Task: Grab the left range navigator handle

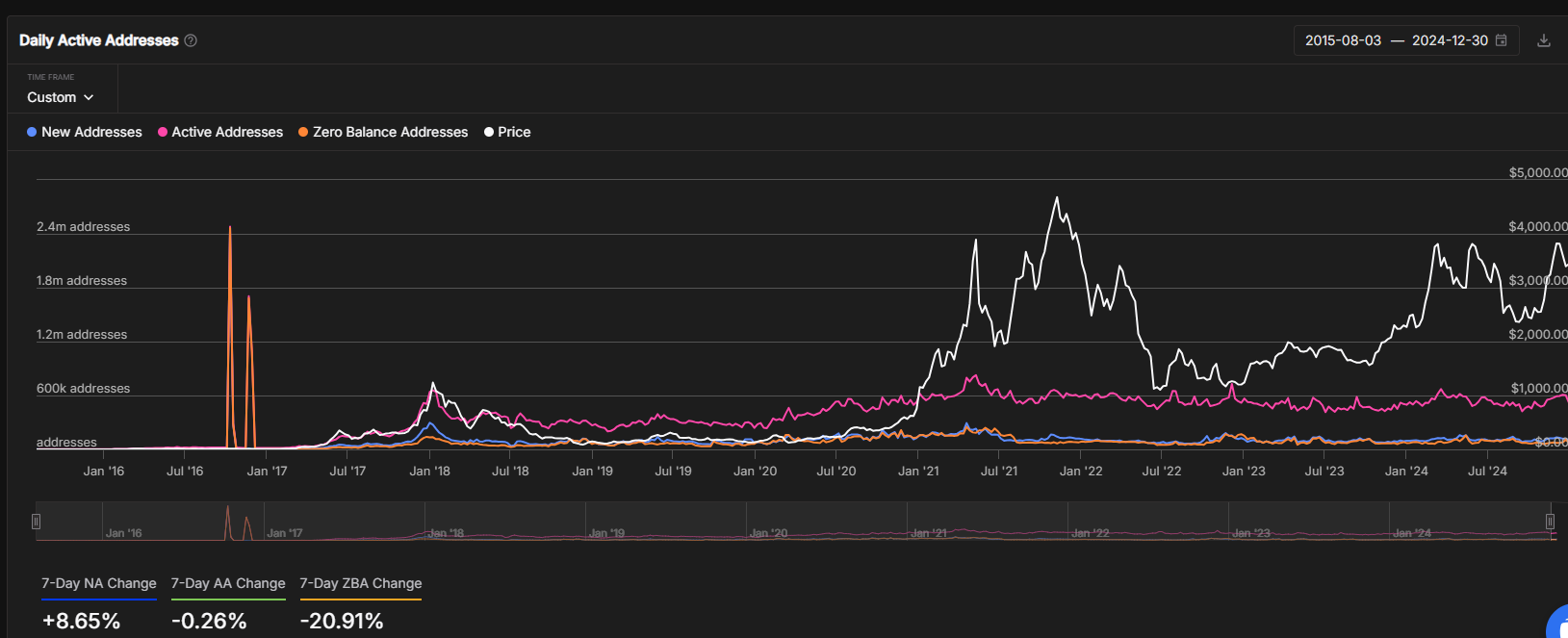Action: point(36,522)
